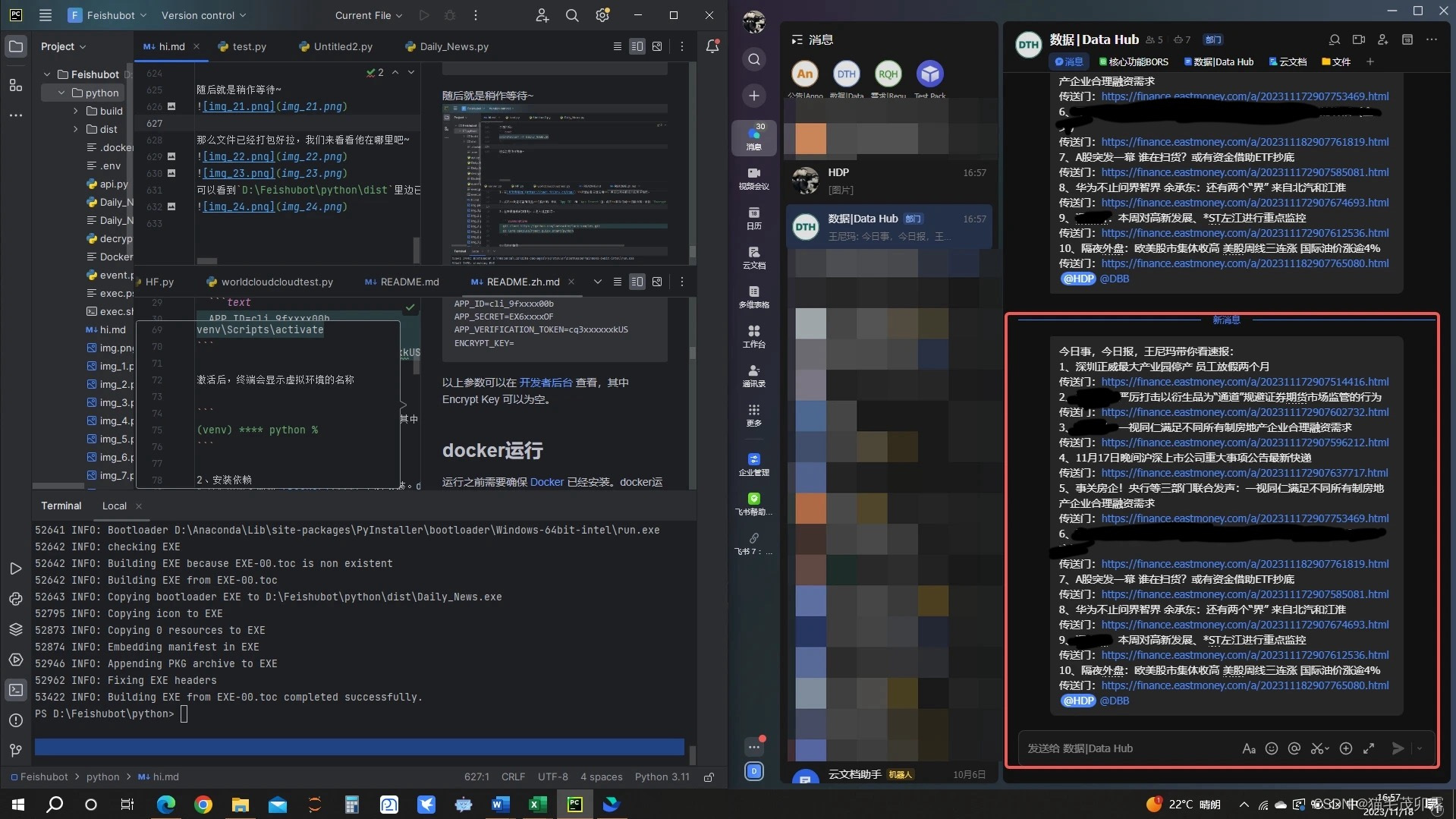This screenshot has height=819, width=1456.
Task: Open Problems warning circle icon
Action: click(x=16, y=720)
